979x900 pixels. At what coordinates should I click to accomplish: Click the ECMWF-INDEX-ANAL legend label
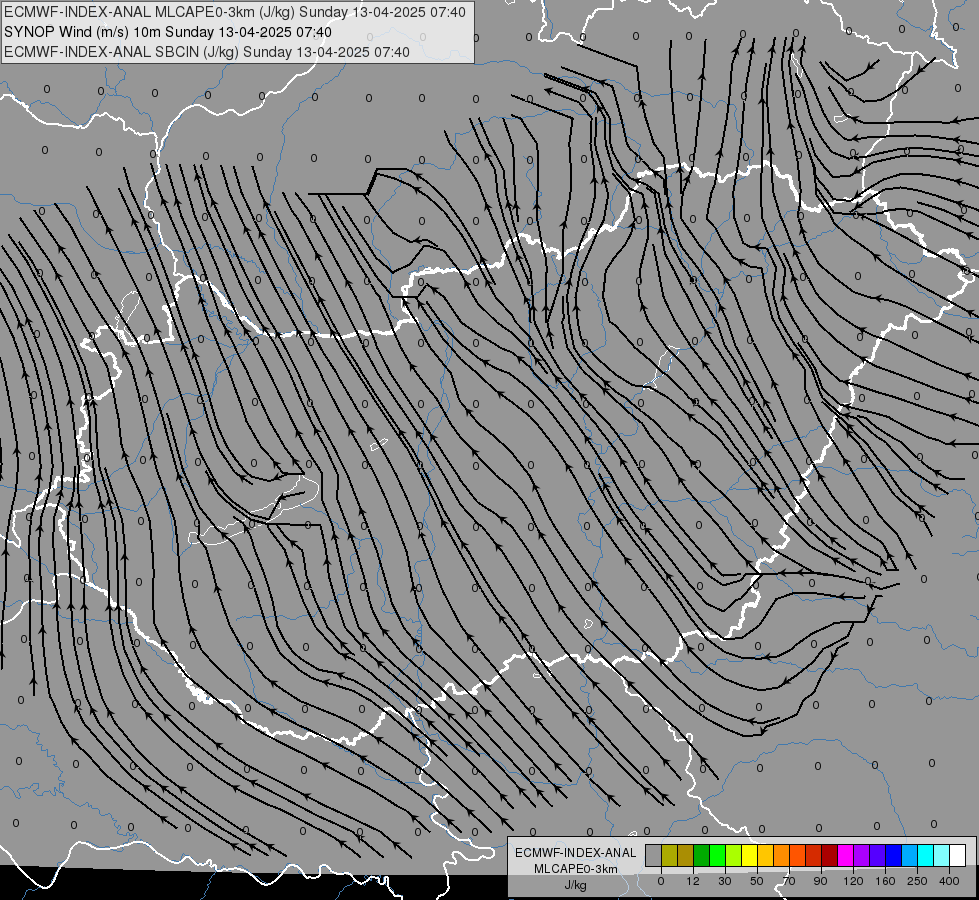coord(576,853)
